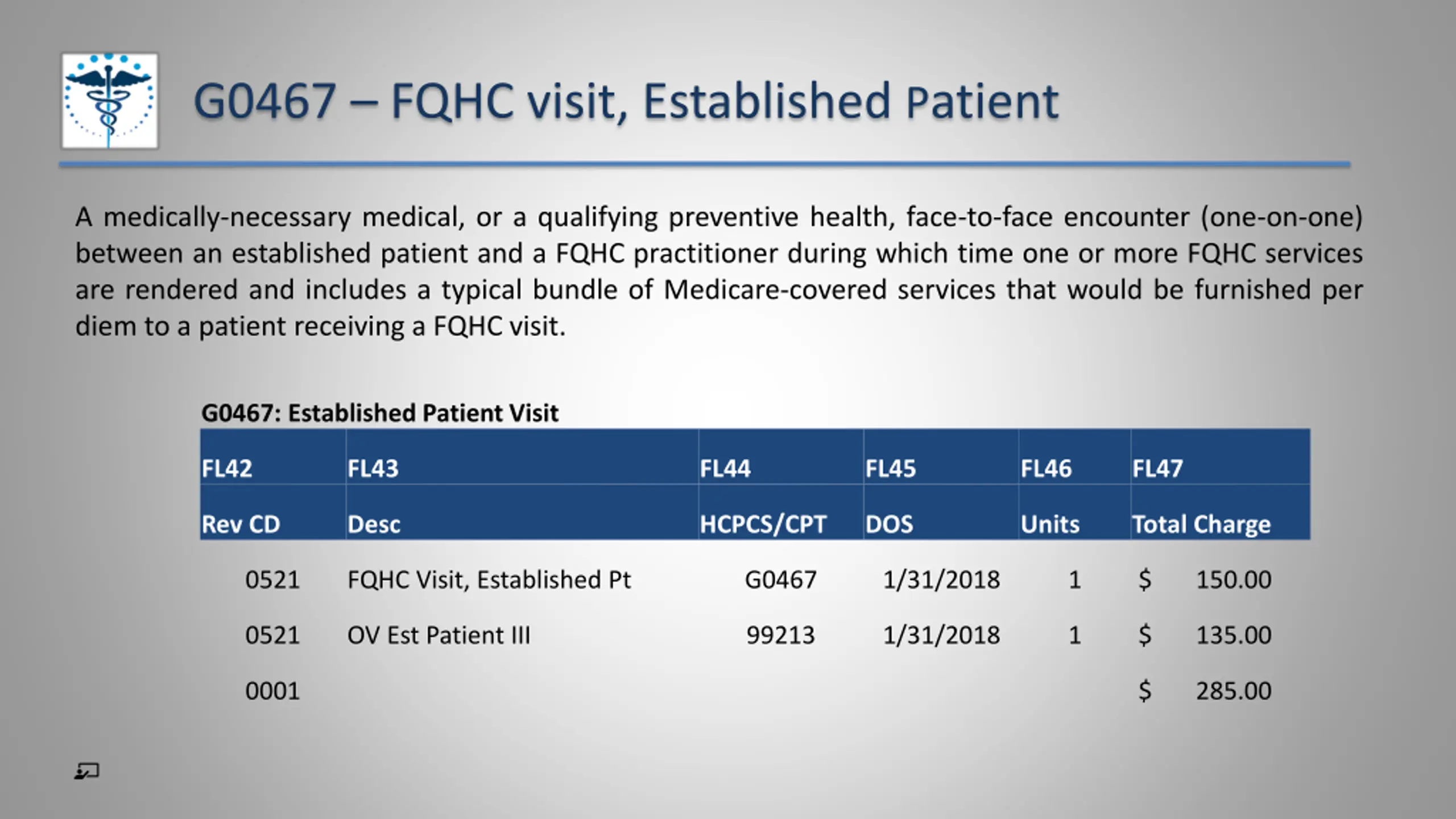Select the FQHC Visit, Established Pt description

(489, 580)
